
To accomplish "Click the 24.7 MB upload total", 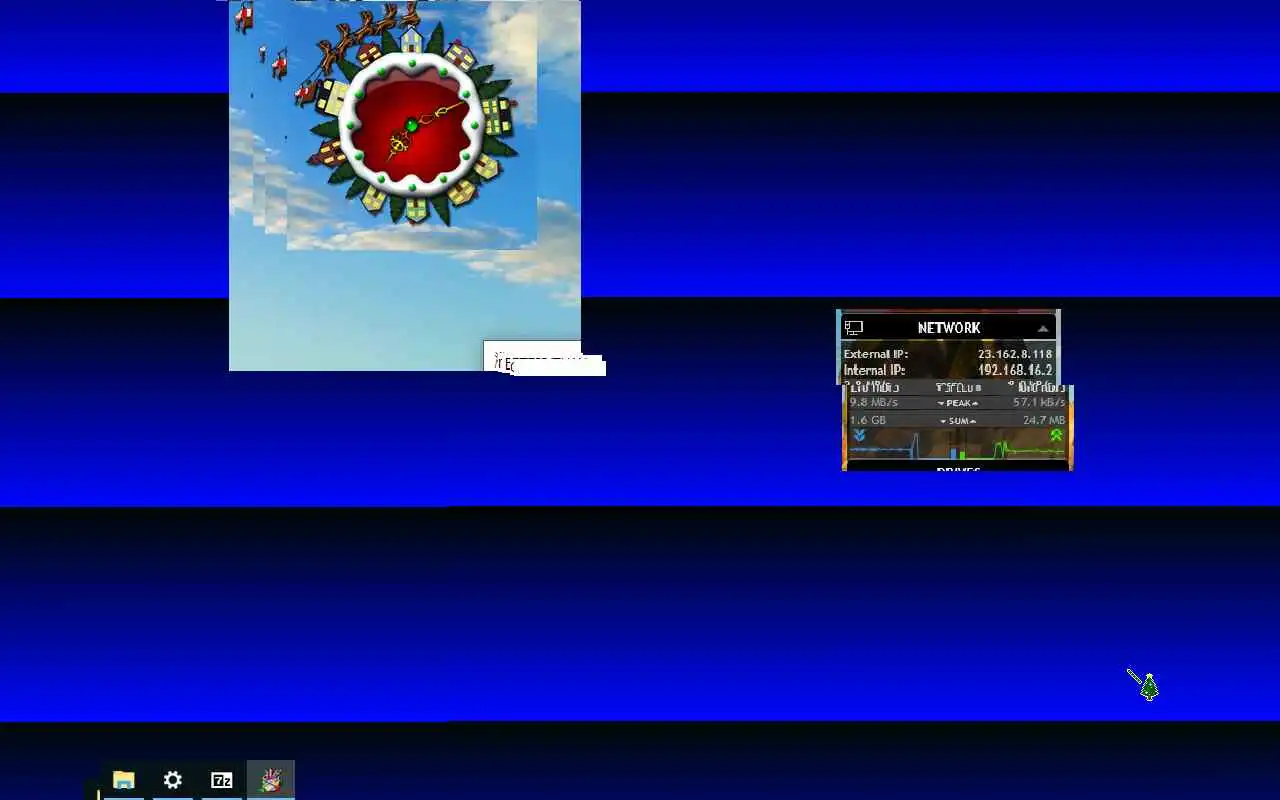I will pyautogui.click(x=1044, y=420).
